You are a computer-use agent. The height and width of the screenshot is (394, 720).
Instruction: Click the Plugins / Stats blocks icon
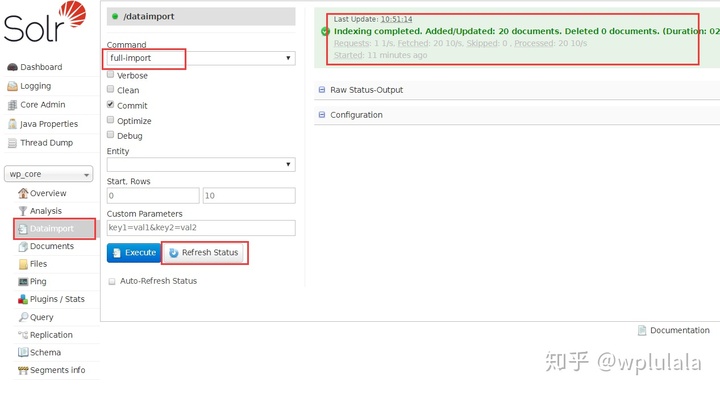click(23, 299)
